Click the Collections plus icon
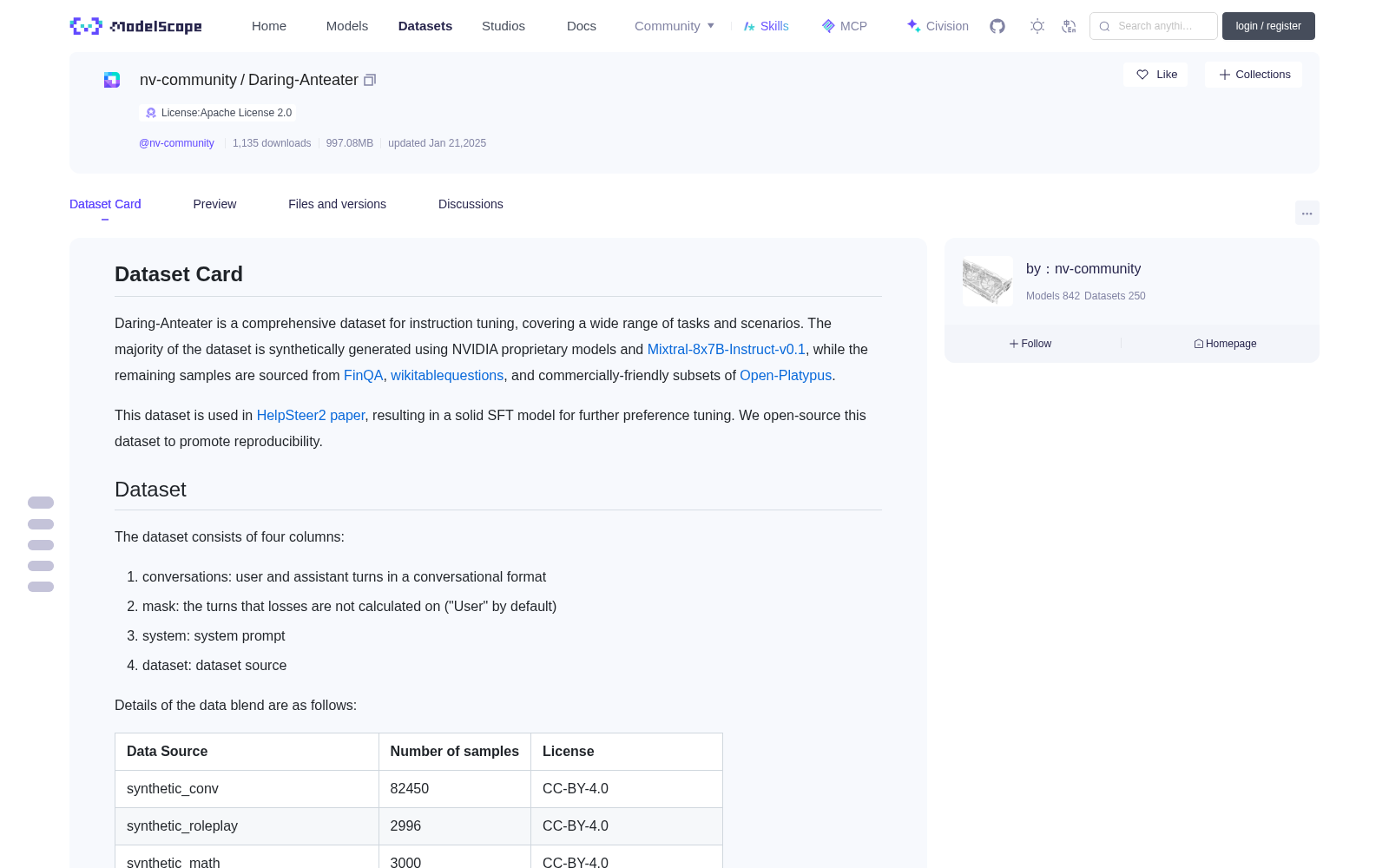The height and width of the screenshot is (868, 1389). tap(1225, 75)
